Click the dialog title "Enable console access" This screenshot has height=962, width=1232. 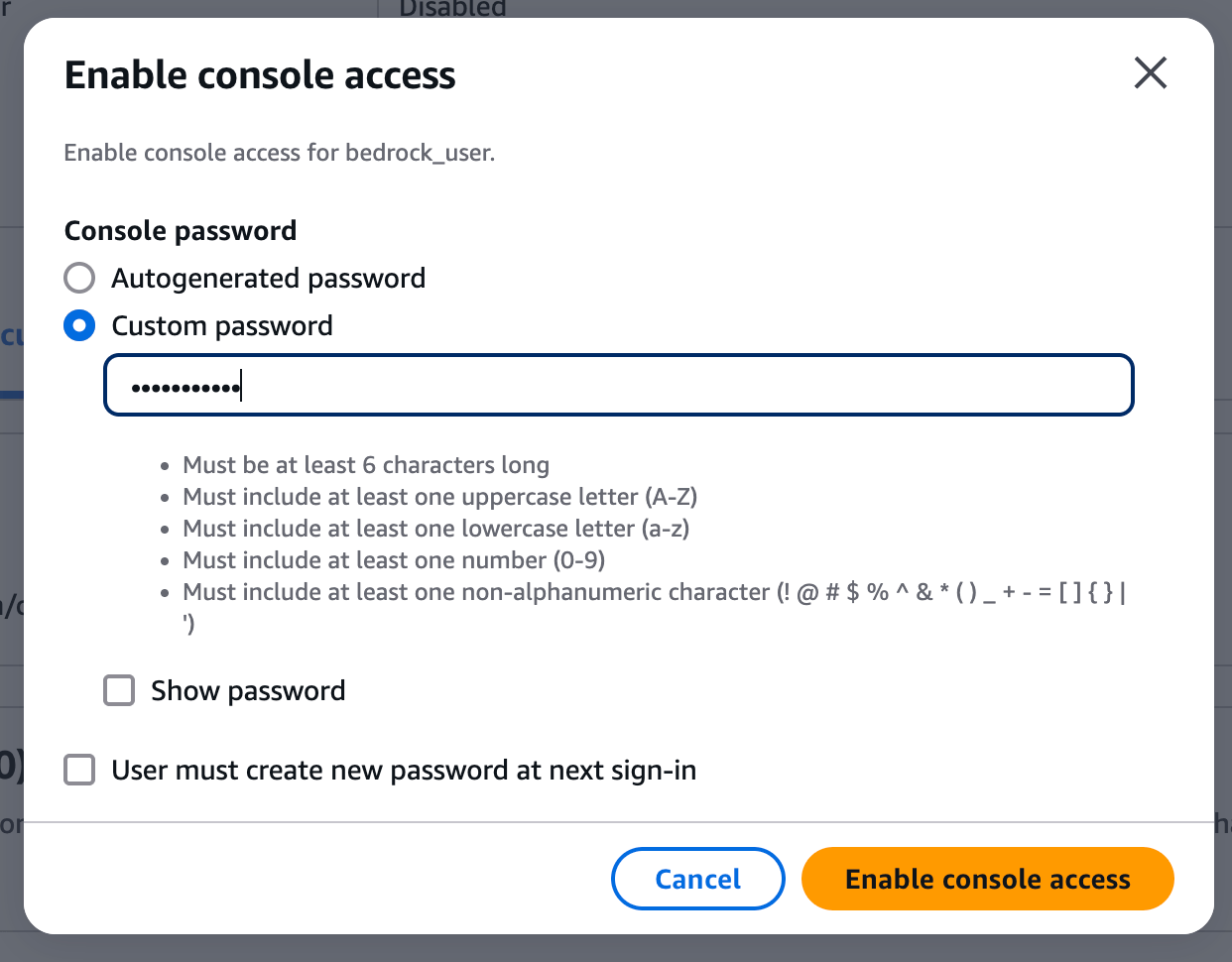tap(260, 74)
